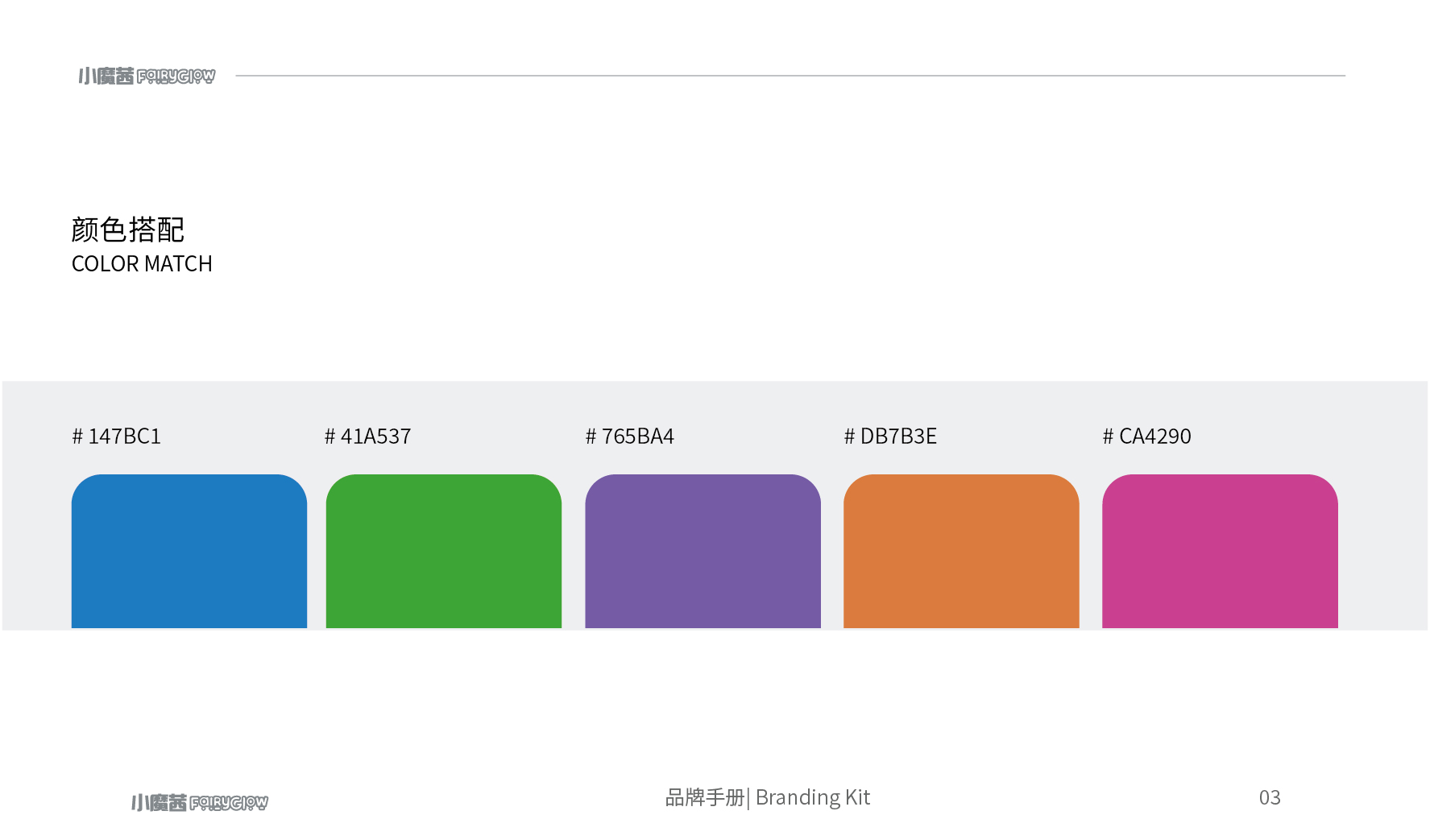Select the header horizontal divider line
Screen dimensions: 1430x840
click(x=790, y=76)
